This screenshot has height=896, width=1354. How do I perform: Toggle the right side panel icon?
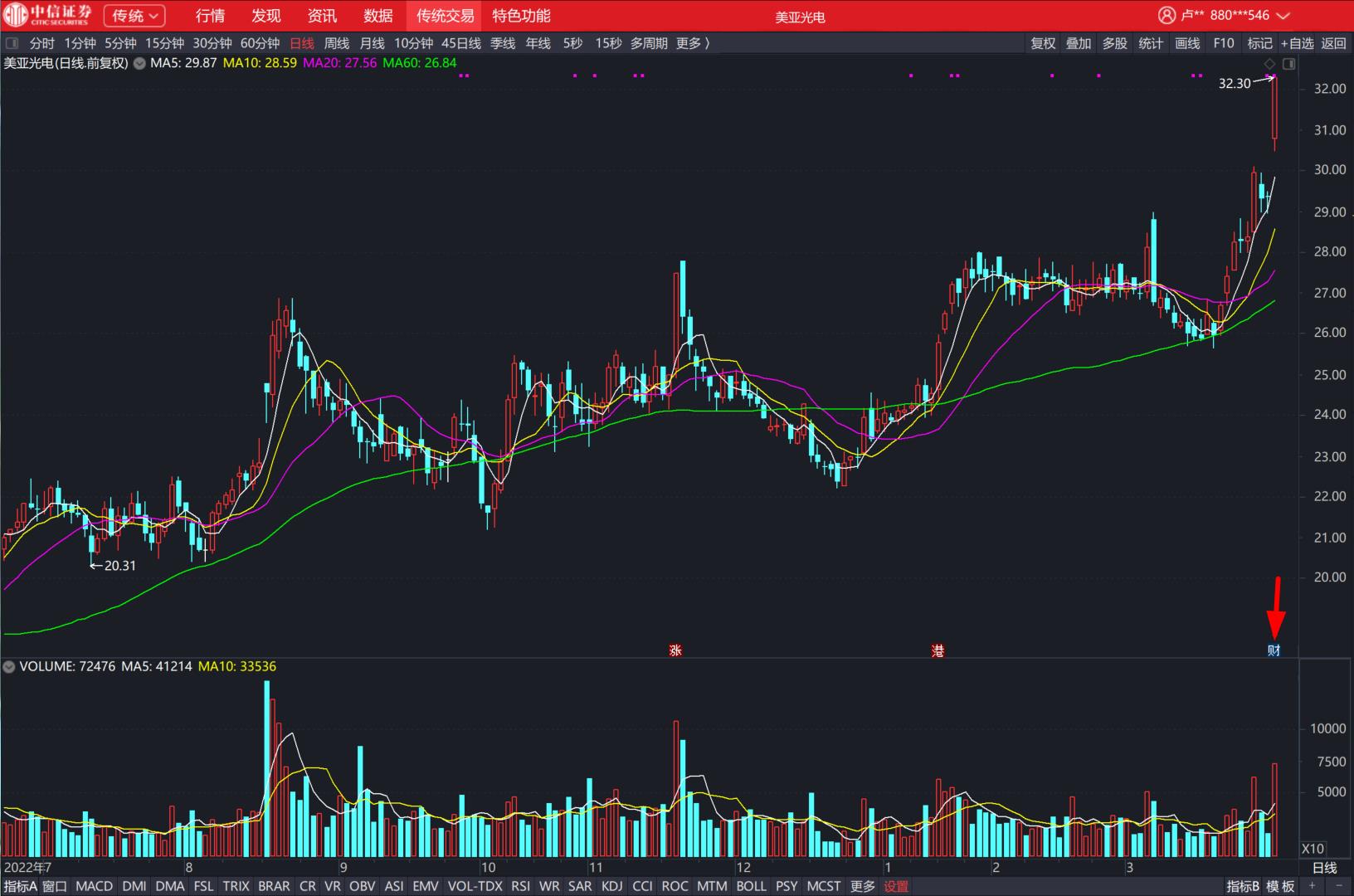pyautogui.click(x=1288, y=64)
